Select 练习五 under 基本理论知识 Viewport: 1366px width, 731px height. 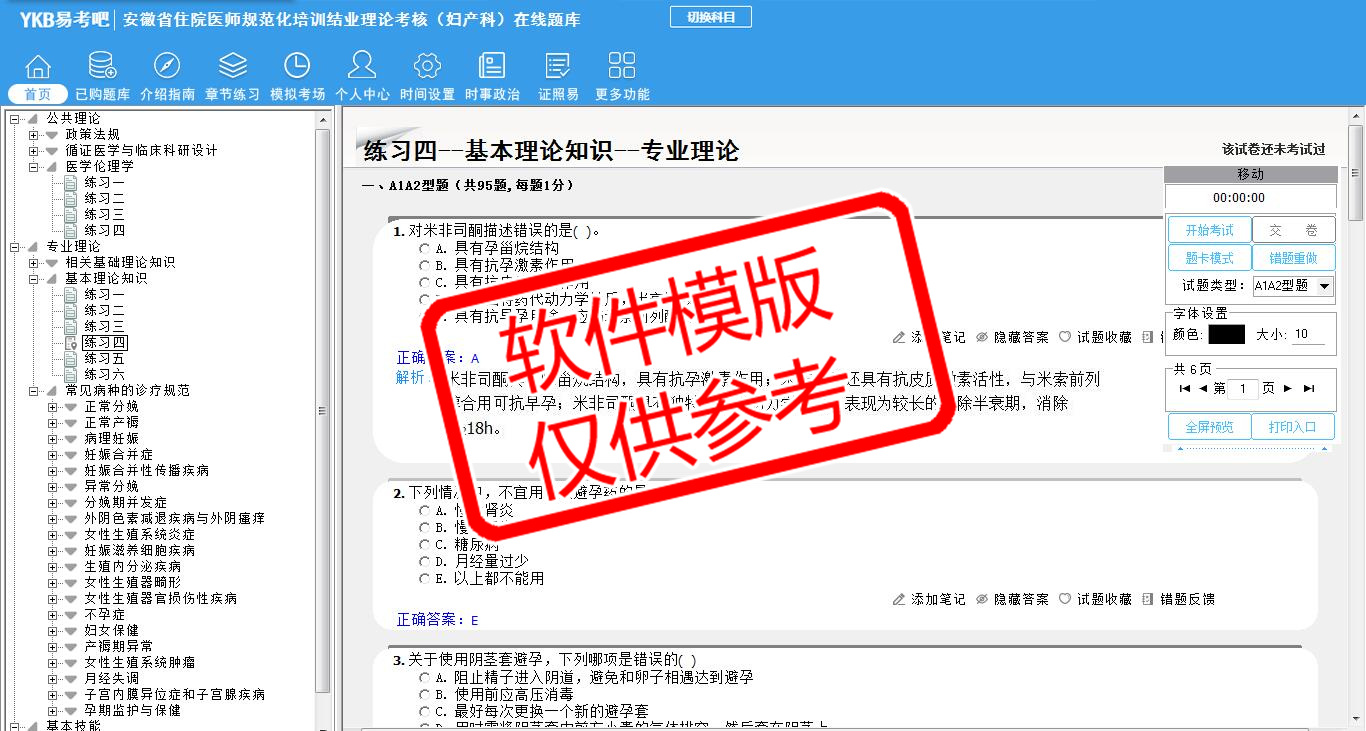104,359
